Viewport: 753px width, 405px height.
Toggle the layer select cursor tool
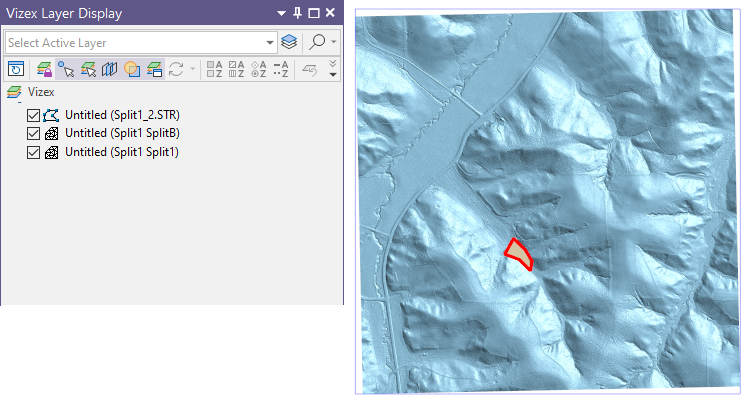click(x=88, y=70)
